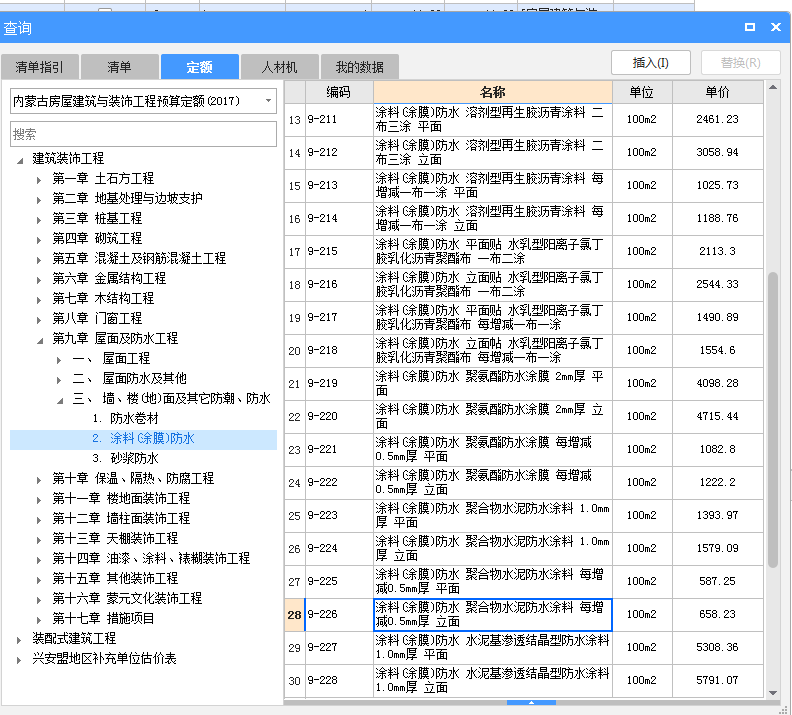
Task: Click the 名称 column header
Action: point(492,92)
